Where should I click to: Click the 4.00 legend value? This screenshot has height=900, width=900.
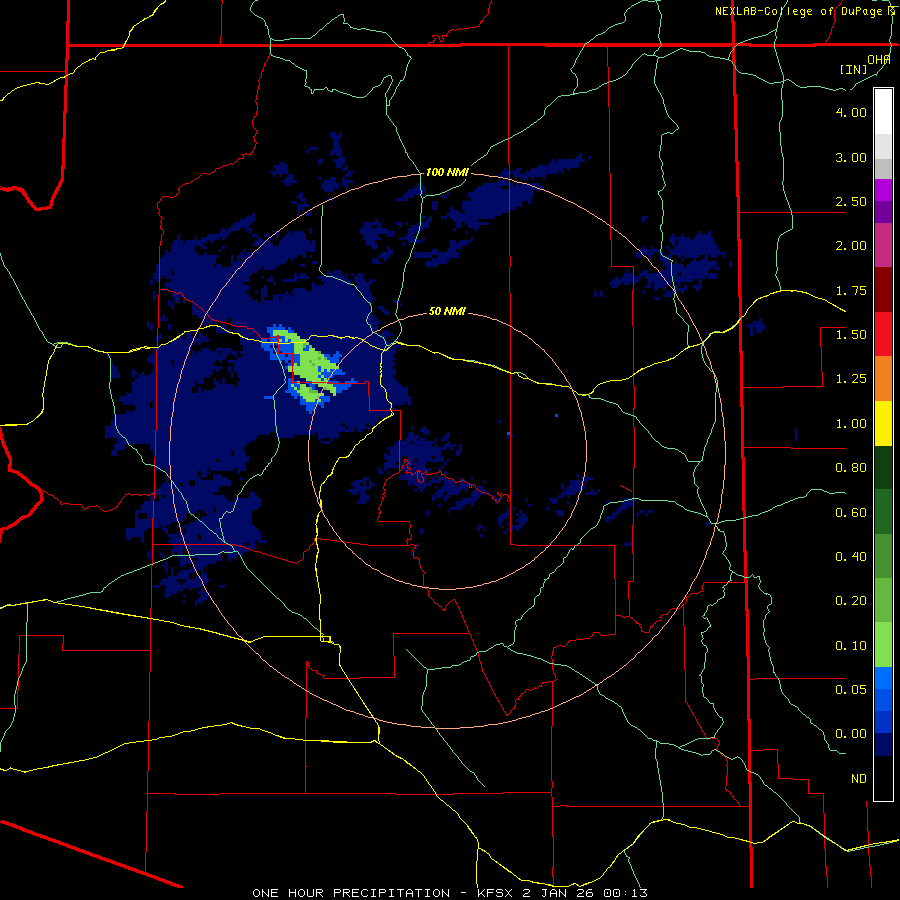coord(851,112)
